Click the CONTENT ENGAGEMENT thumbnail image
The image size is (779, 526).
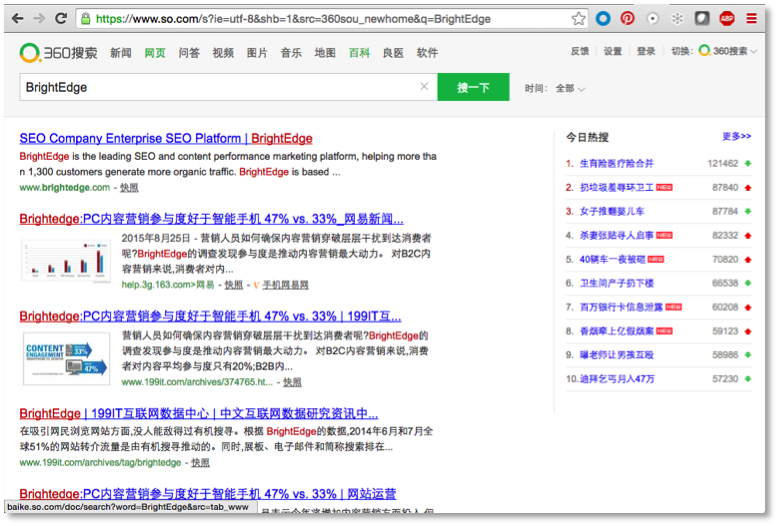(66, 359)
